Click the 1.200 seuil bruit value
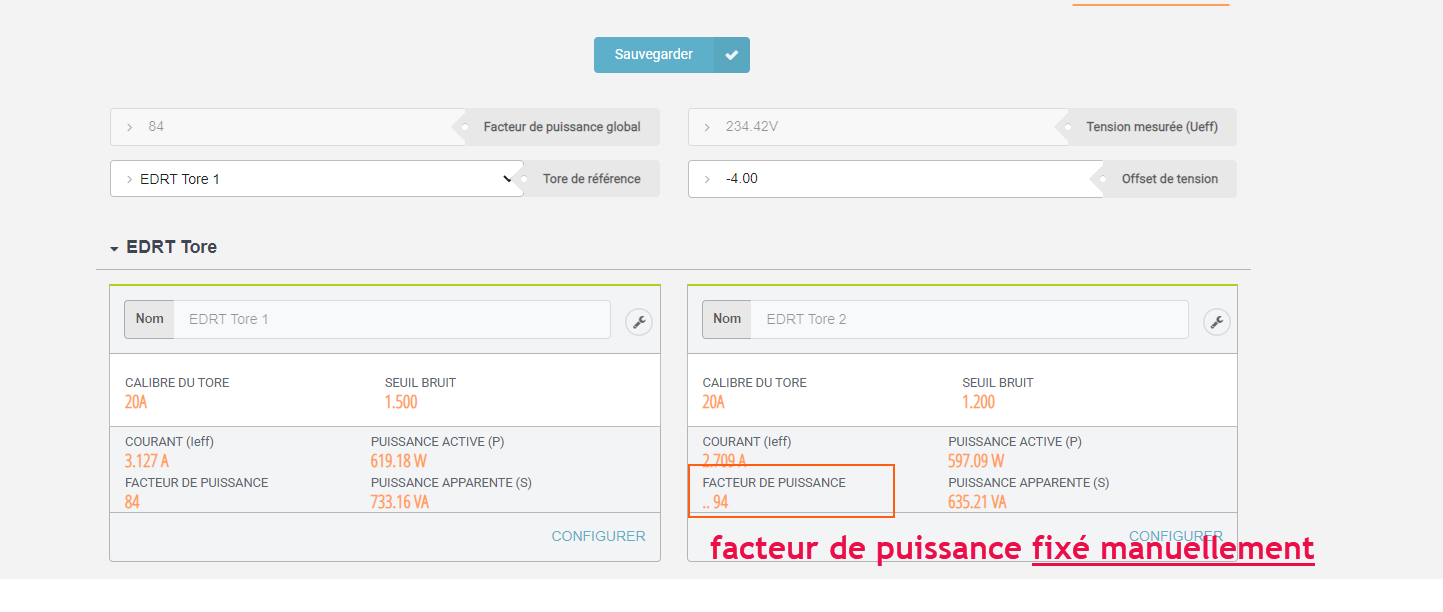Screen dimensions: 1443x612 979,402
